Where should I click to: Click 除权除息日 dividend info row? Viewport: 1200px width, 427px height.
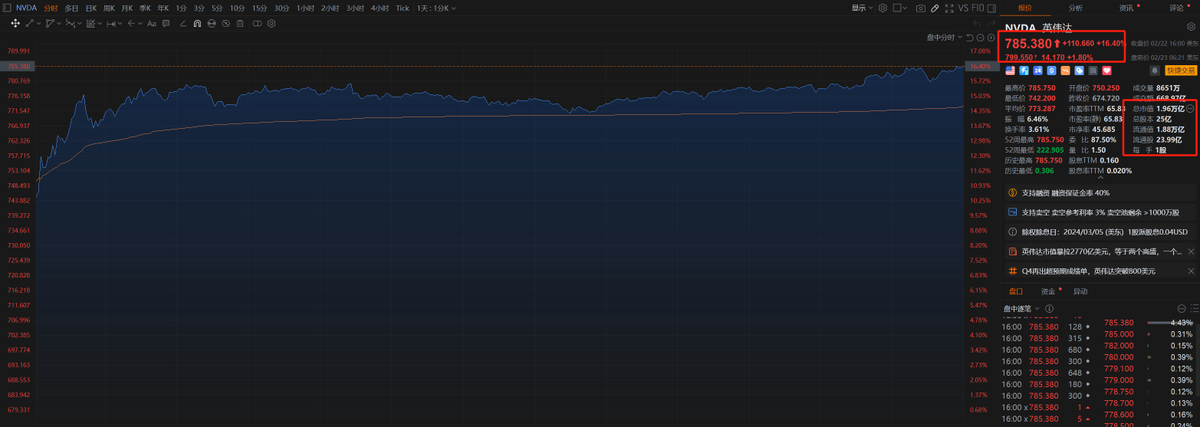tap(1100, 232)
